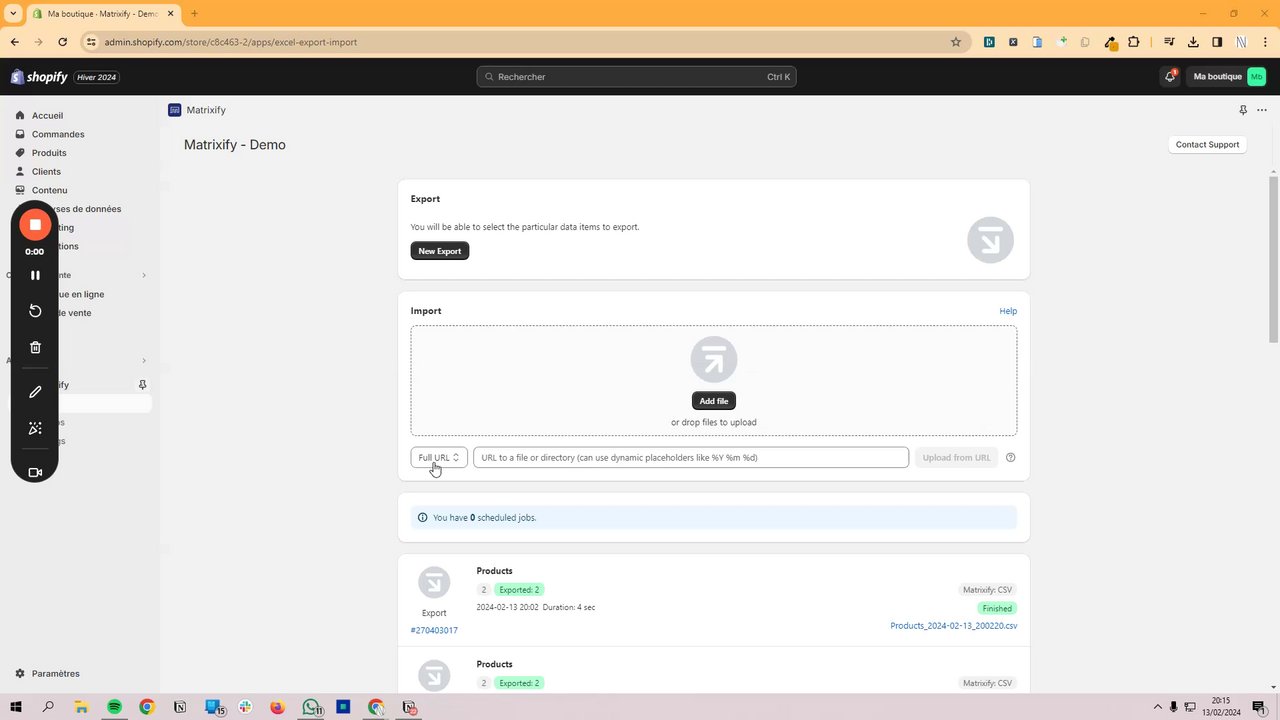Expand the sales channels chevron in sidebar

tap(144, 275)
